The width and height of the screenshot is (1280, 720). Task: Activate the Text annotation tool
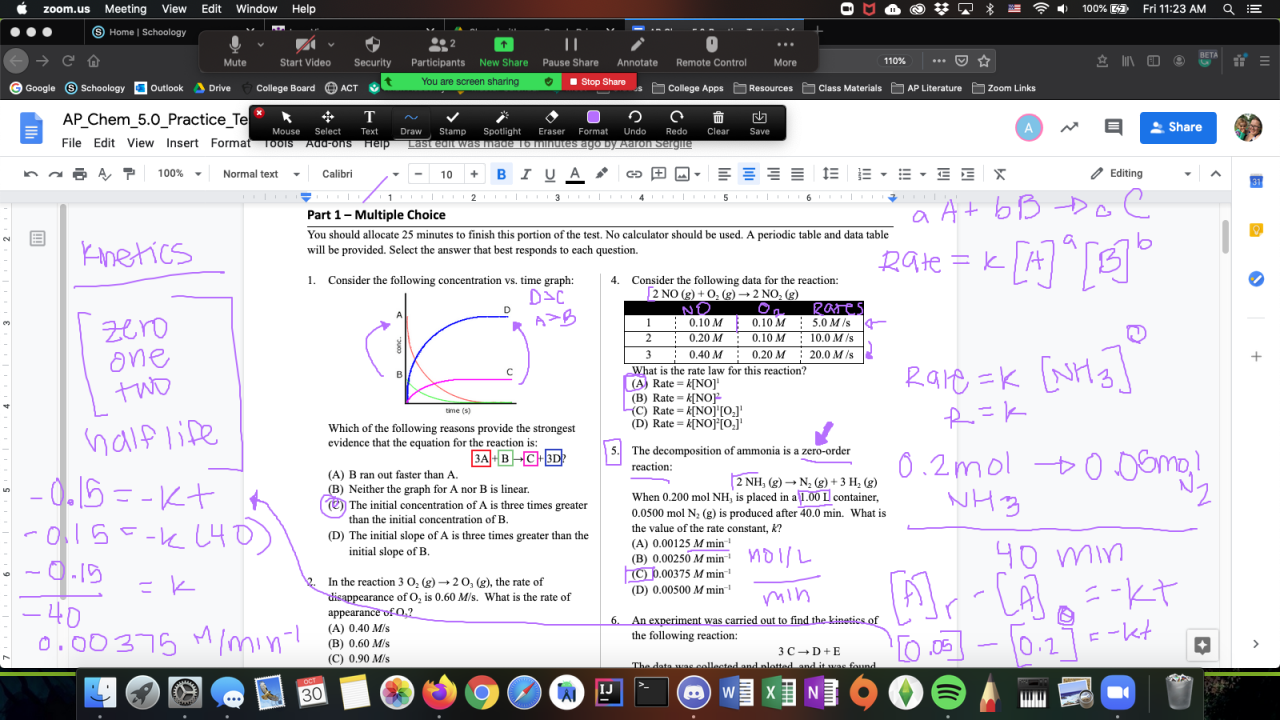click(x=369, y=123)
